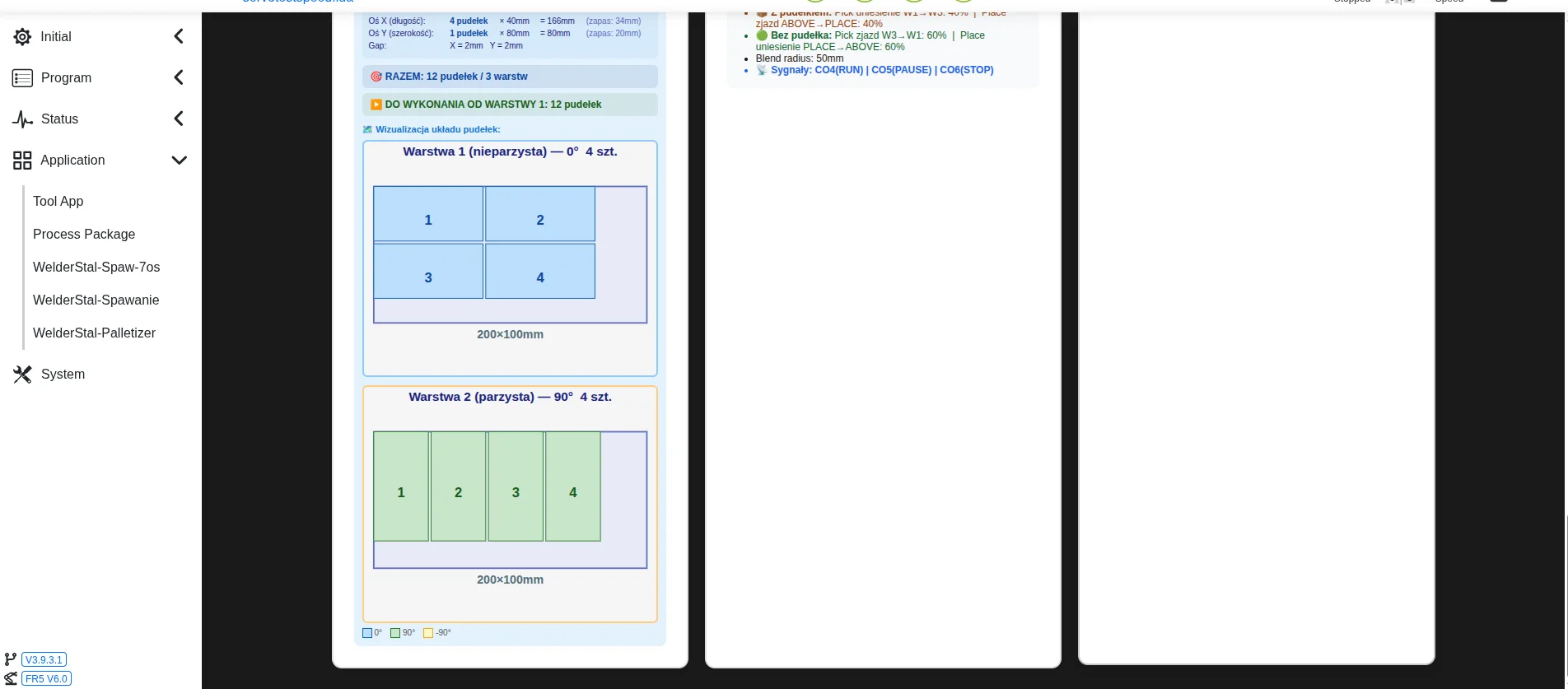Click the Initial gear icon
The image size is (1568, 689).
(22, 37)
